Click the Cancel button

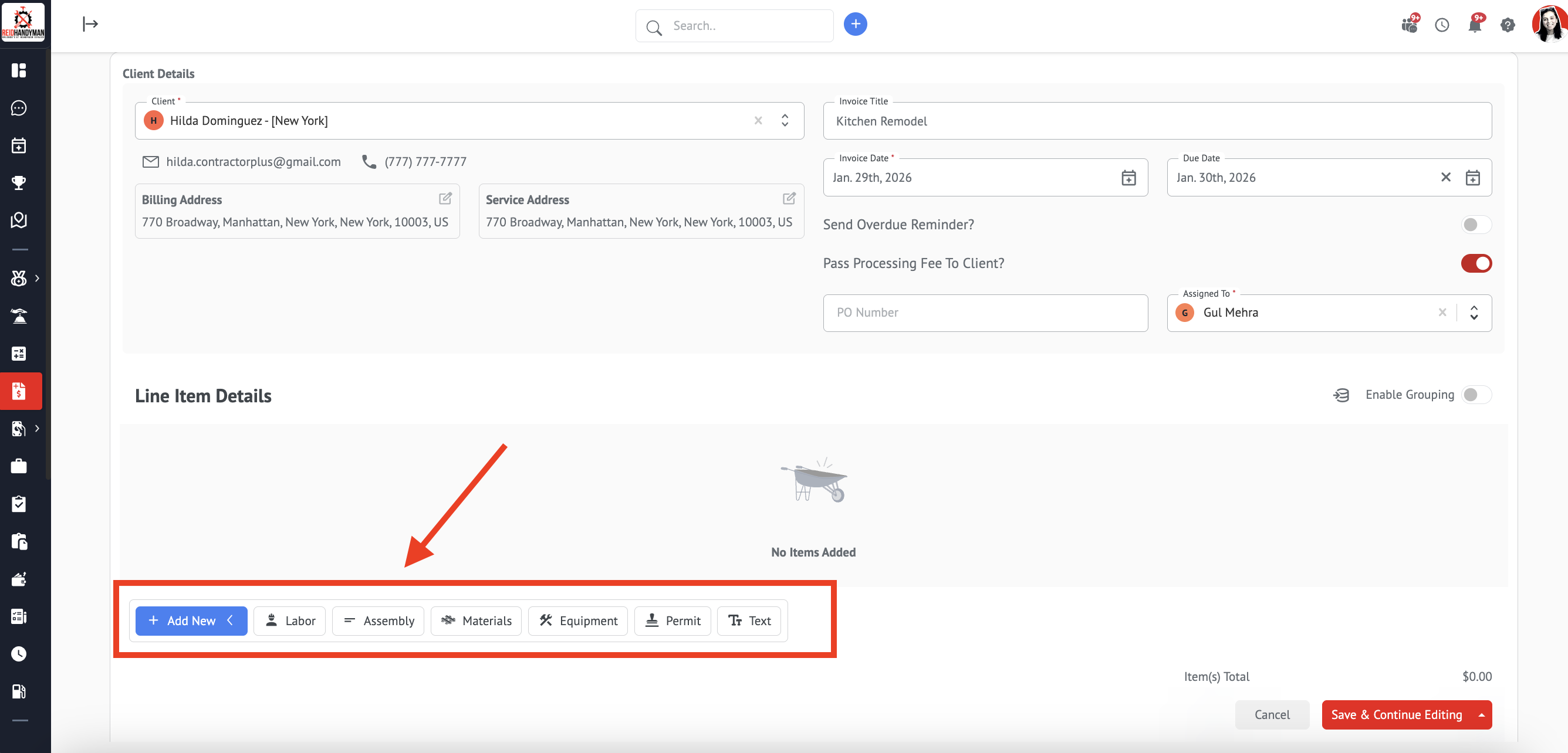1272,715
